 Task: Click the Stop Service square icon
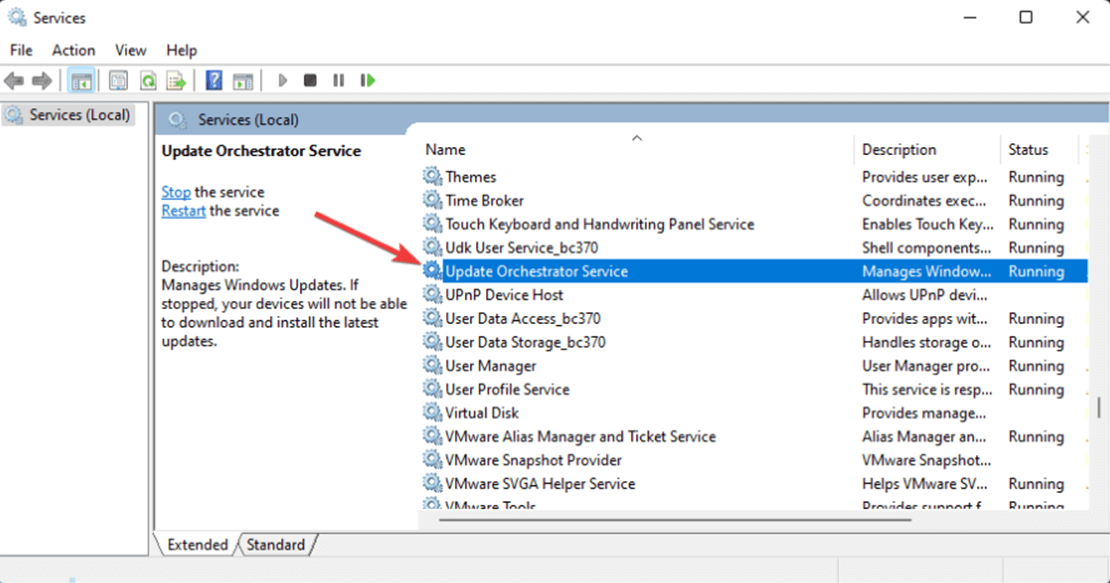[310, 81]
